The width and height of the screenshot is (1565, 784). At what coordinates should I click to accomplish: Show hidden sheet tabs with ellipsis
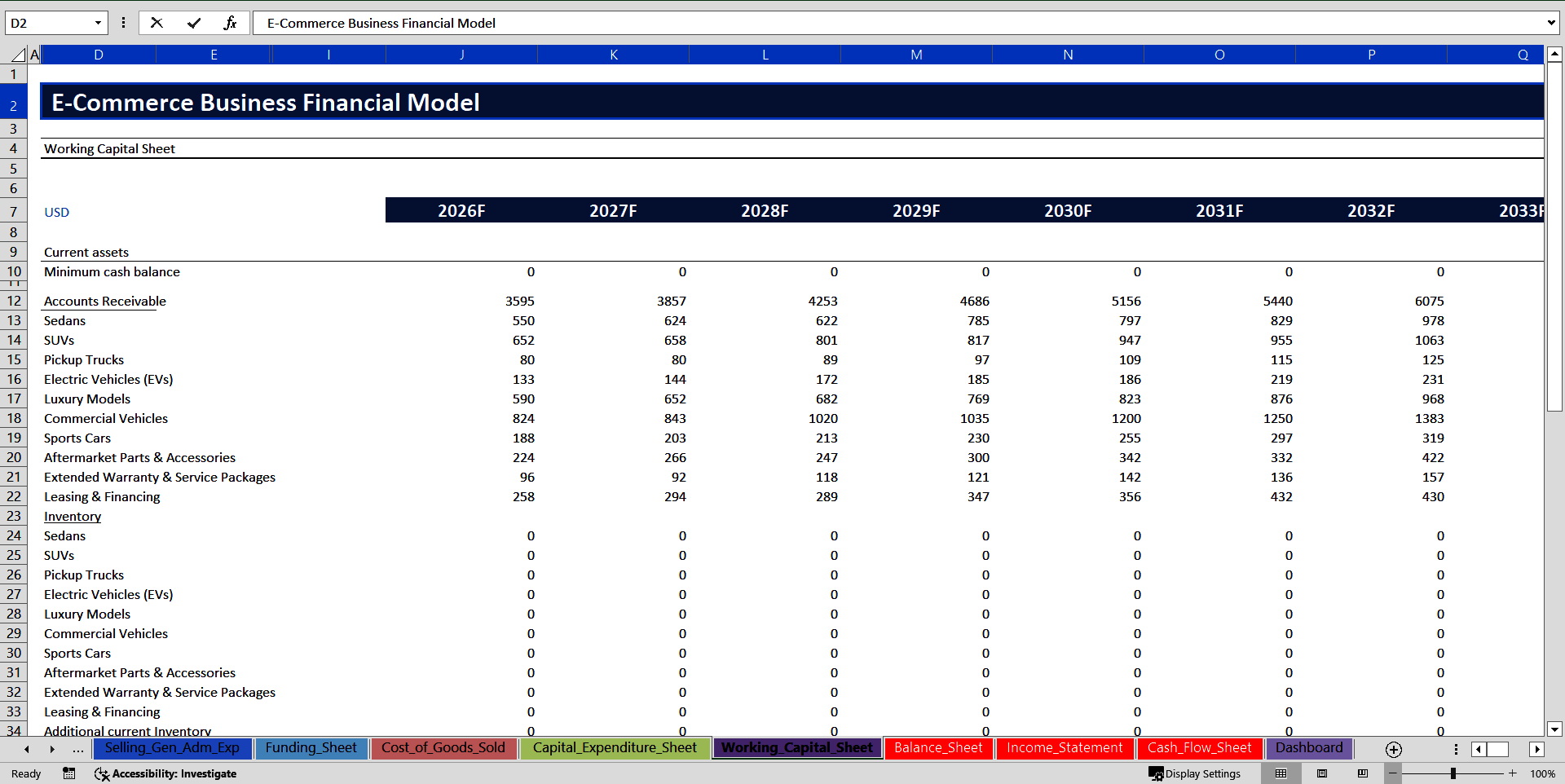click(77, 749)
